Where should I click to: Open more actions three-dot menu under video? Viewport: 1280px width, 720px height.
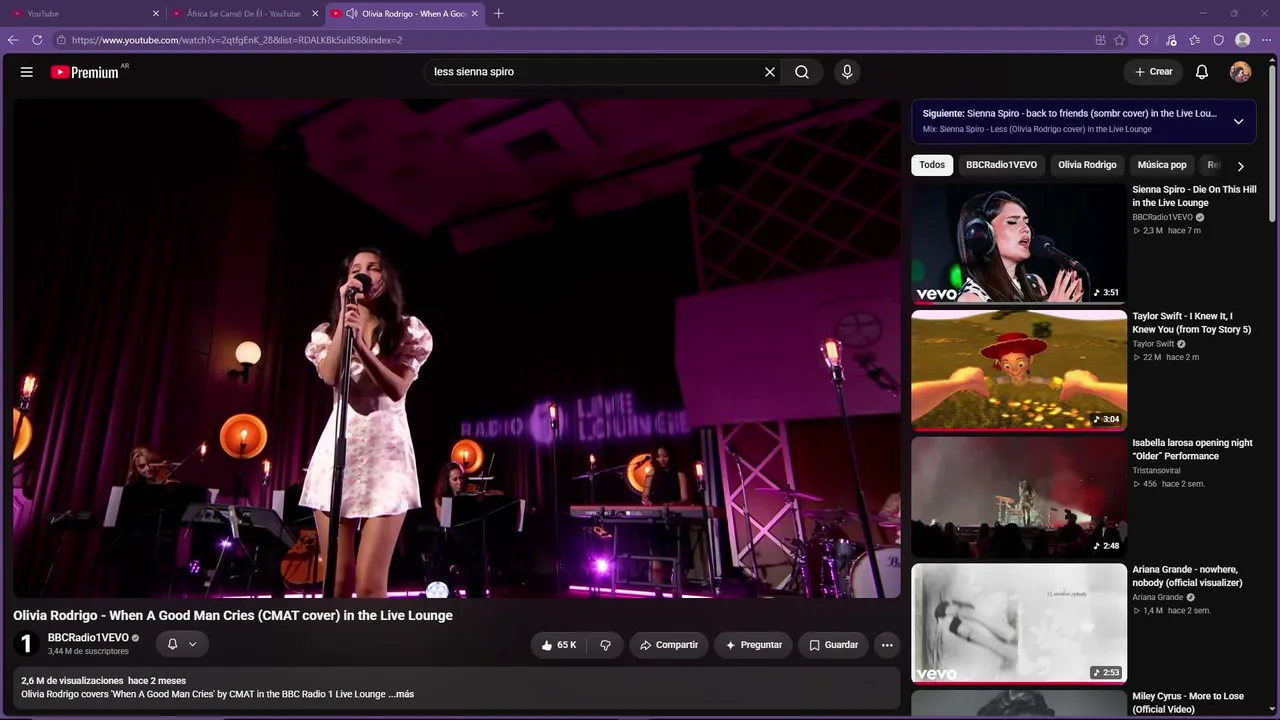887,645
